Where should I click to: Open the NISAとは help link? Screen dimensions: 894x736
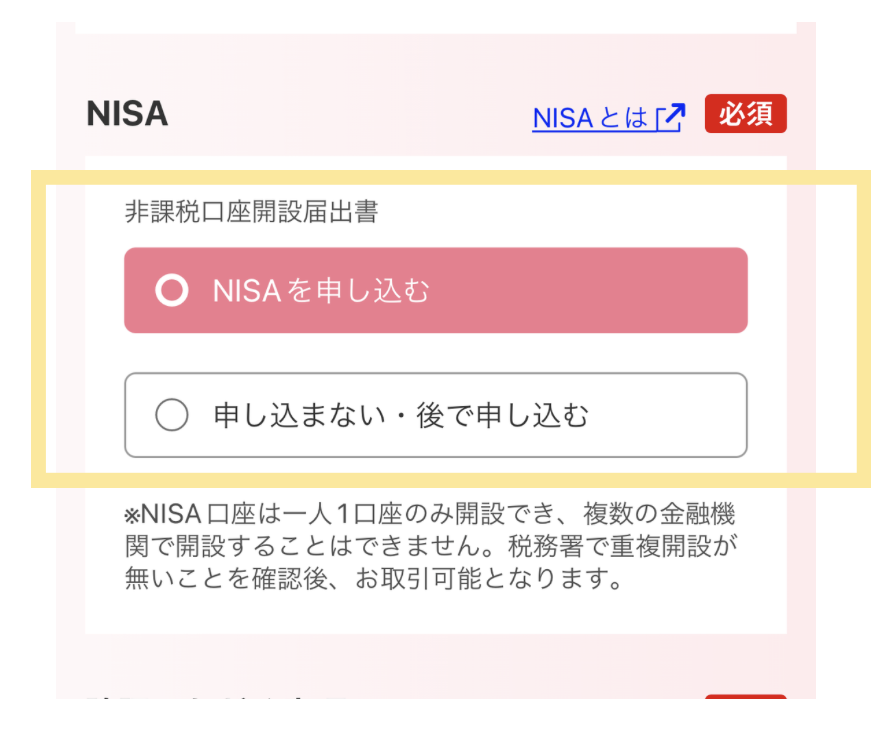click(608, 118)
